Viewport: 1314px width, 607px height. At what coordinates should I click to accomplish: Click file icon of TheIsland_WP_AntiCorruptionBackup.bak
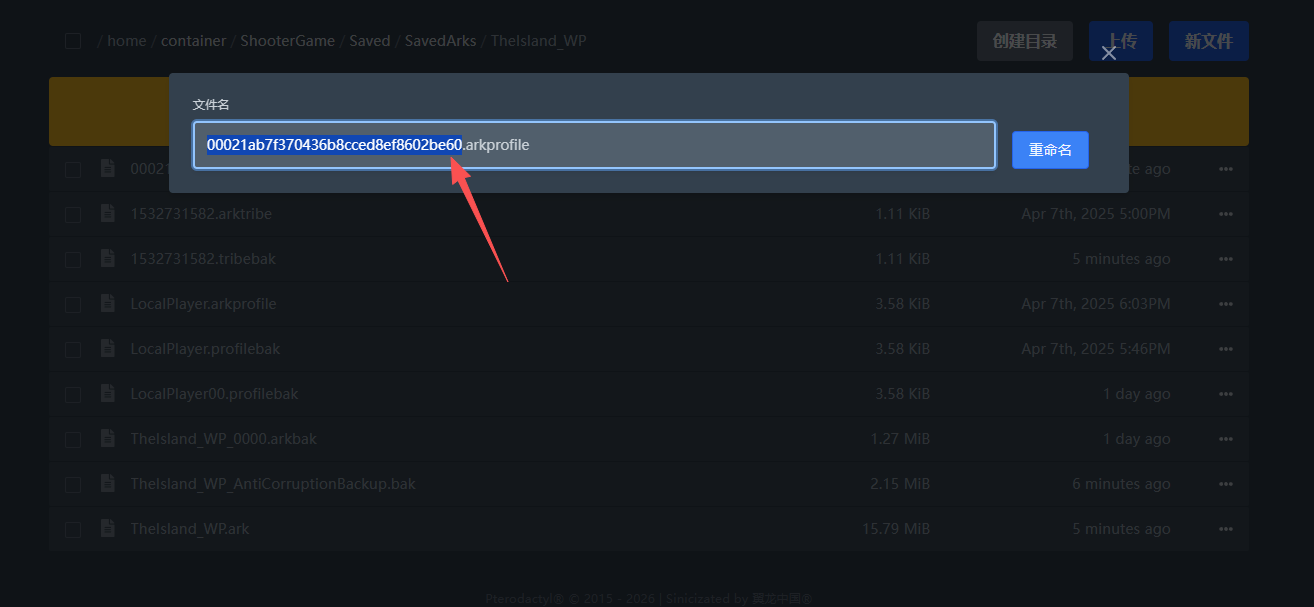click(108, 484)
